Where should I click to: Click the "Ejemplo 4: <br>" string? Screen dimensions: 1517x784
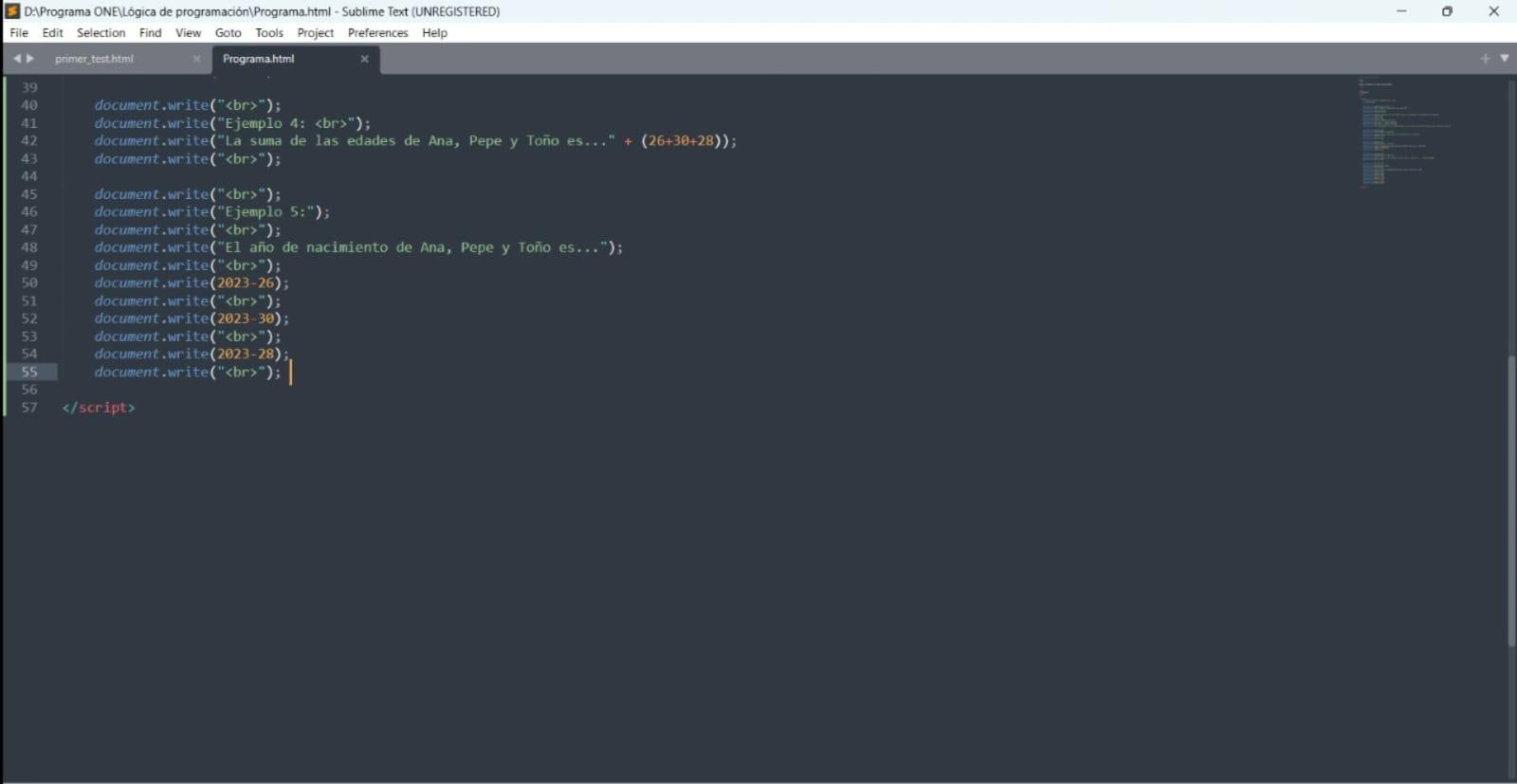[285, 123]
